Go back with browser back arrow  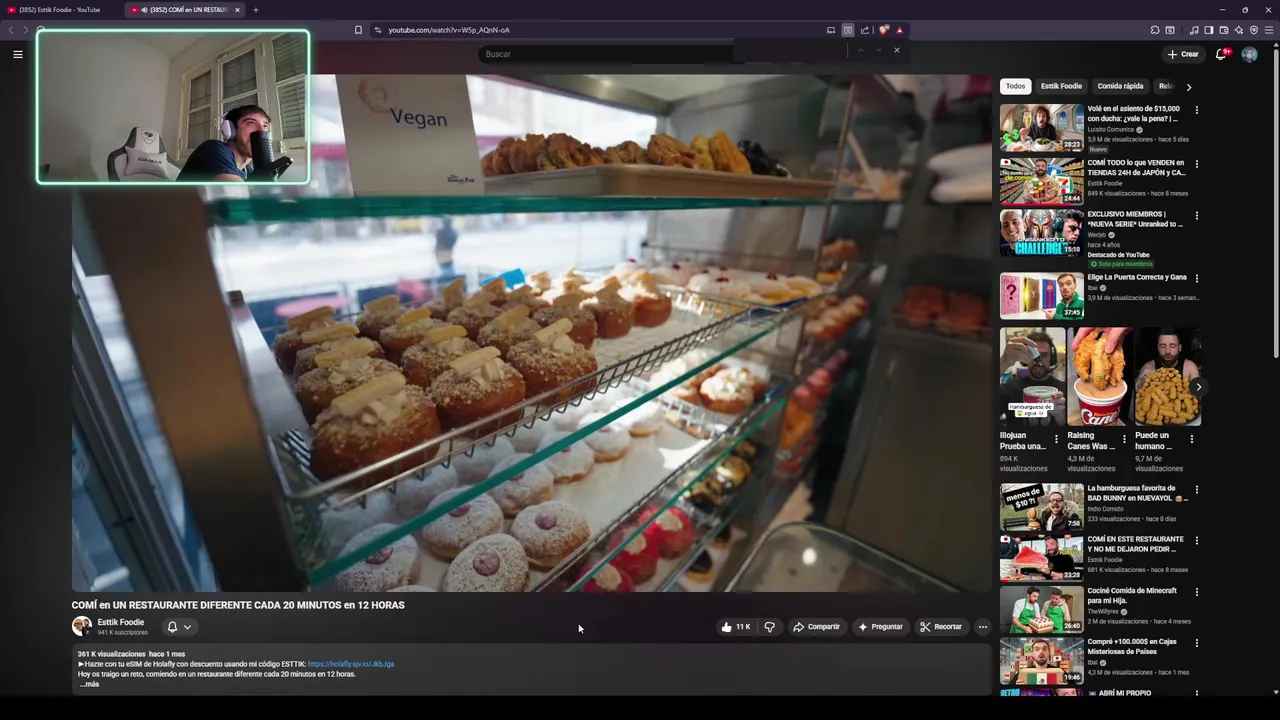[x=11, y=30]
